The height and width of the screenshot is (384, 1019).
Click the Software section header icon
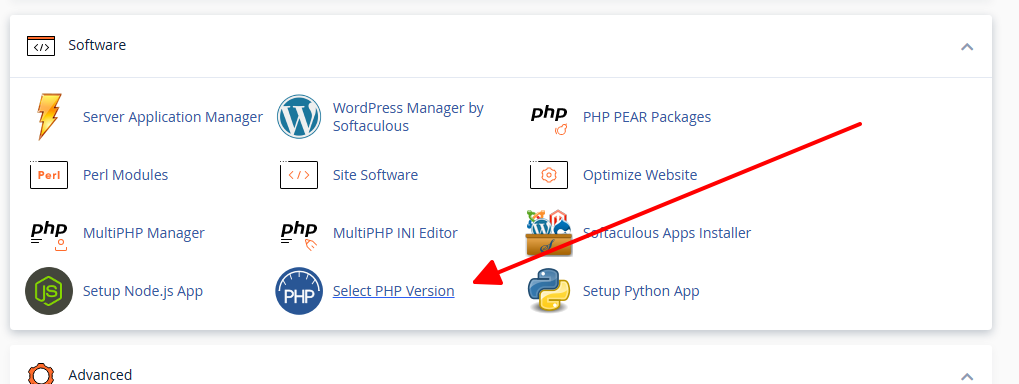(x=41, y=46)
